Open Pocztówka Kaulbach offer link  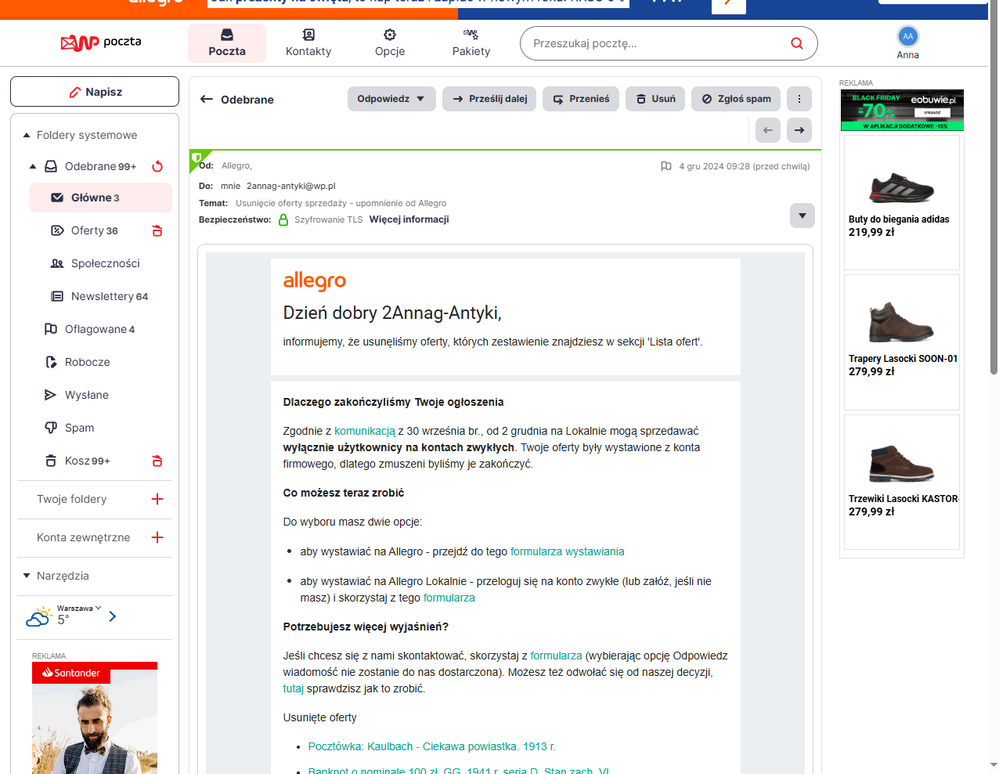pos(431,747)
